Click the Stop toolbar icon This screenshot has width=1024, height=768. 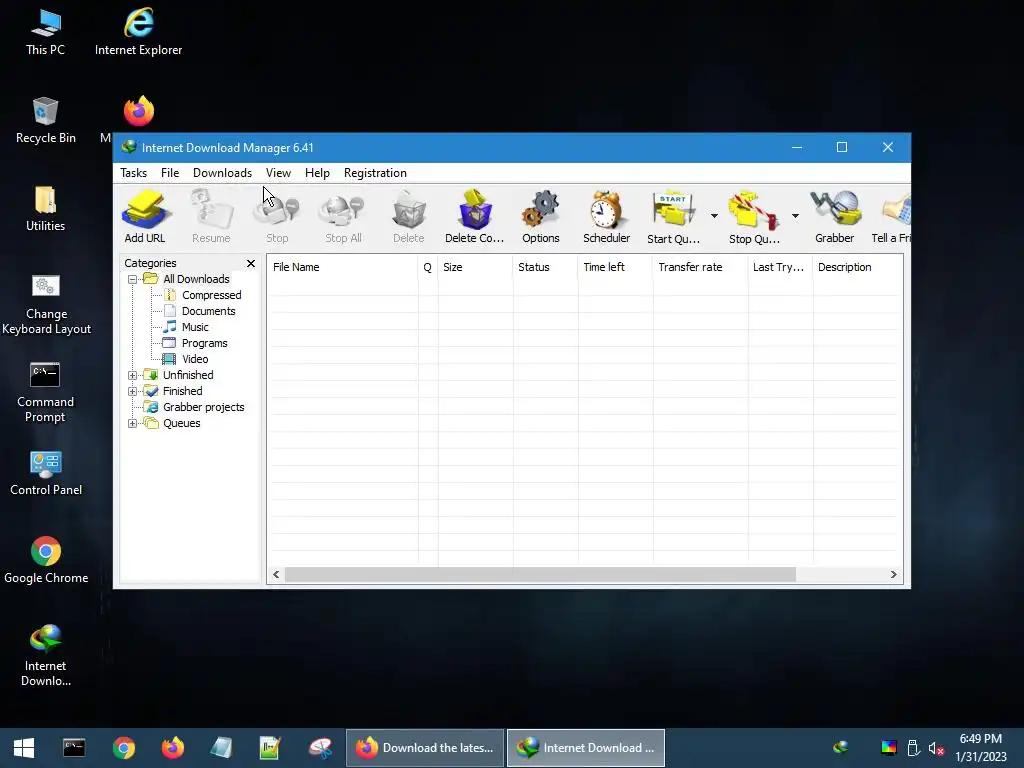[277, 217]
